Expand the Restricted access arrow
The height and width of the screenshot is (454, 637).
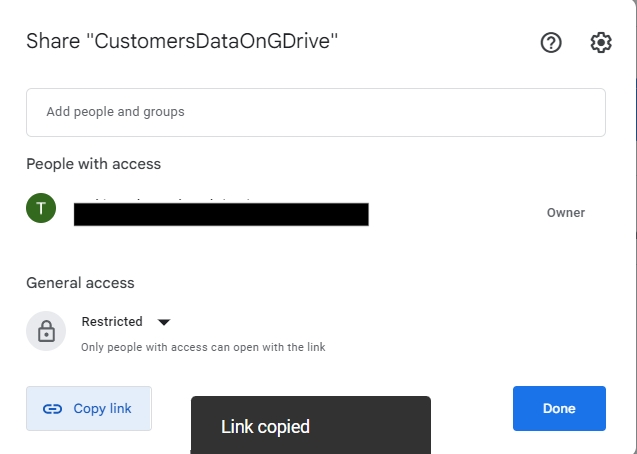coord(165,322)
